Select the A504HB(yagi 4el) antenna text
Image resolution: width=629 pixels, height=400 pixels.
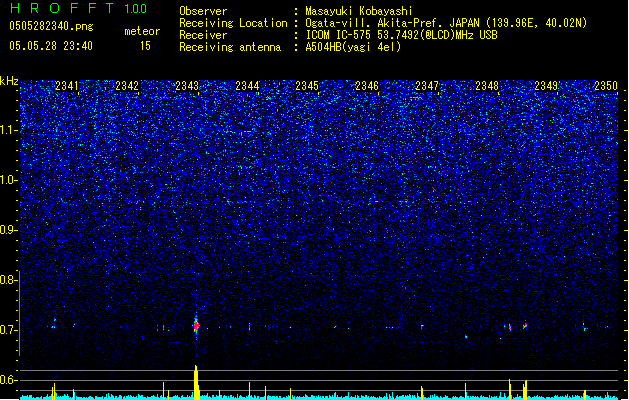click(353, 47)
